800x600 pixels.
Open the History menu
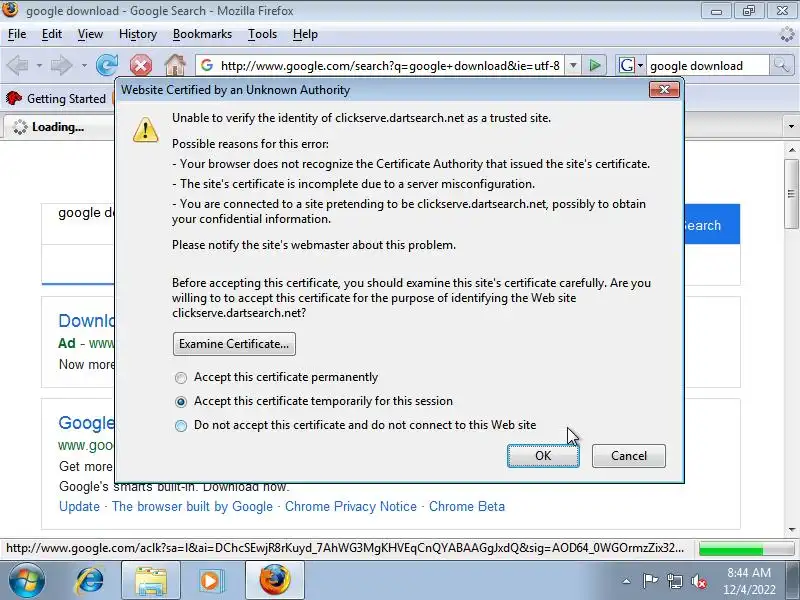pos(138,34)
